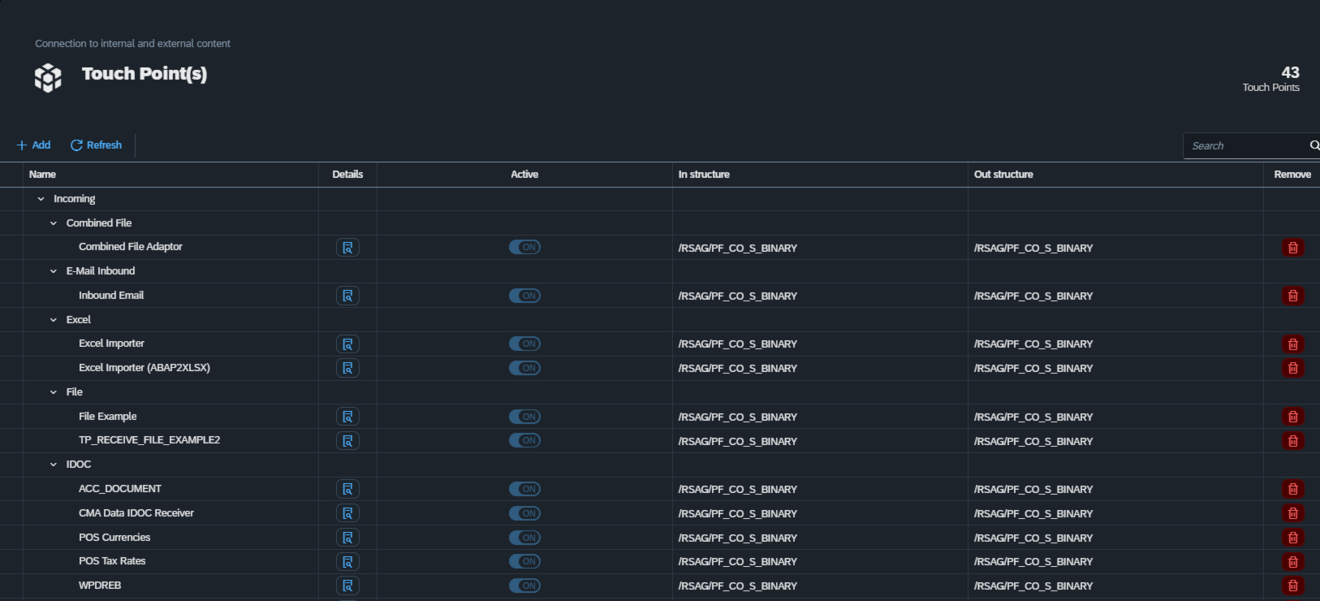This screenshot has height=601, width=1320.
Task: Delete the File Example touch point
Action: pos(1292,416)
